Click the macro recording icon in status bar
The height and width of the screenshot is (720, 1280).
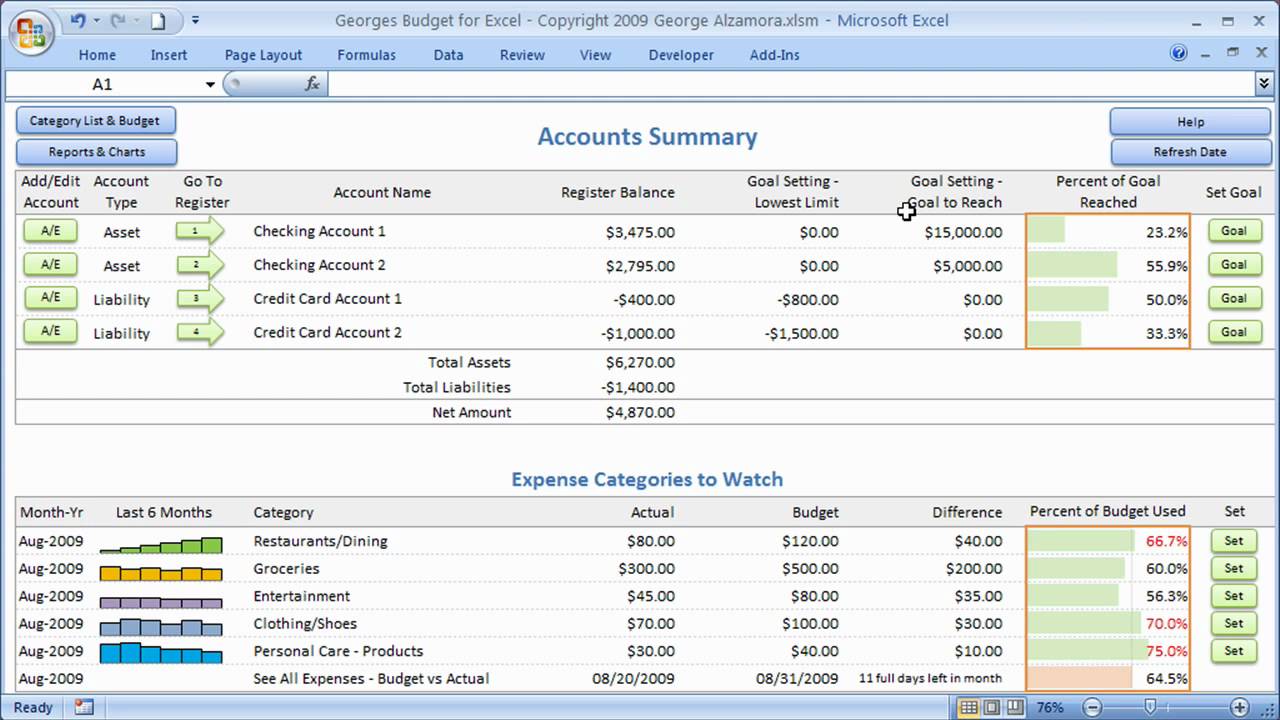pyautogui.click(x=84, y=707)
